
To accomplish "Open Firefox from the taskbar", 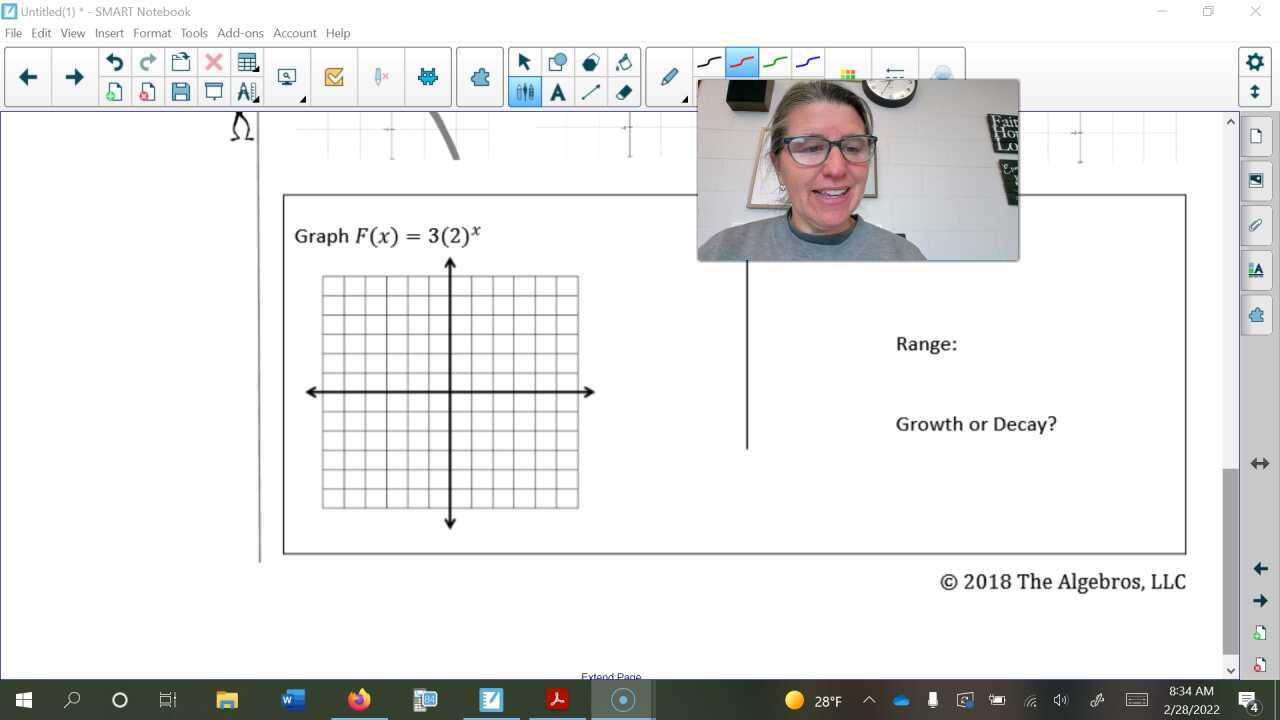I will tap(359, 700).
